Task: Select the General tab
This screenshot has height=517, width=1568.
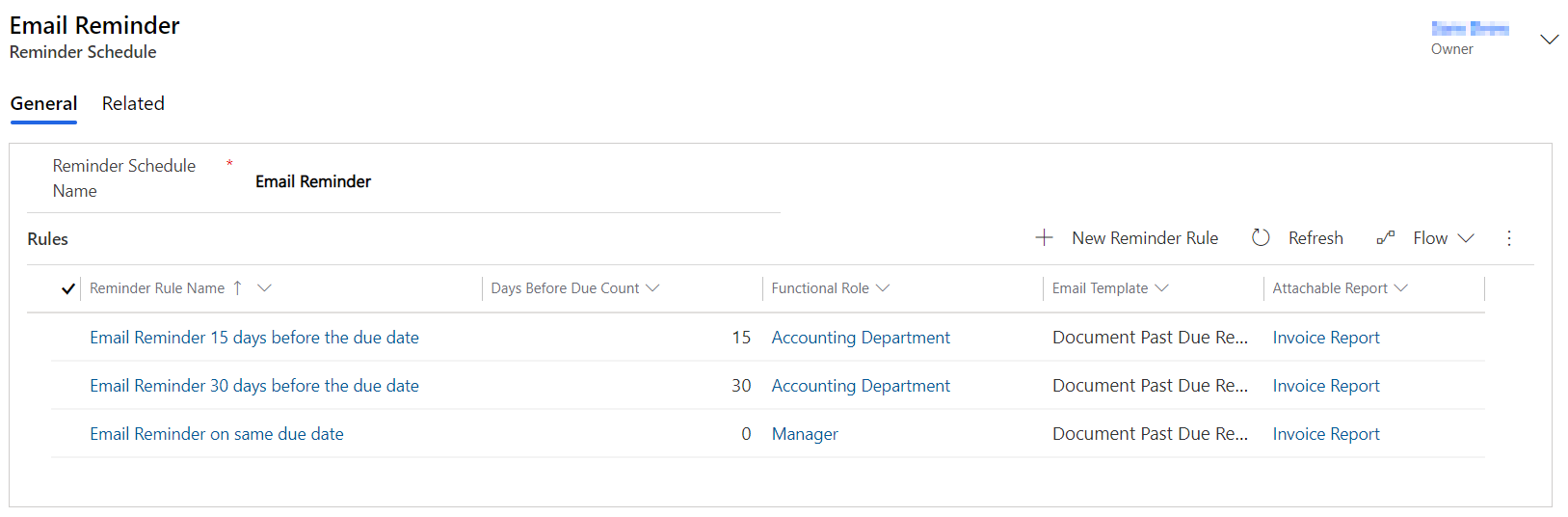Action: (x=43, y=103)
